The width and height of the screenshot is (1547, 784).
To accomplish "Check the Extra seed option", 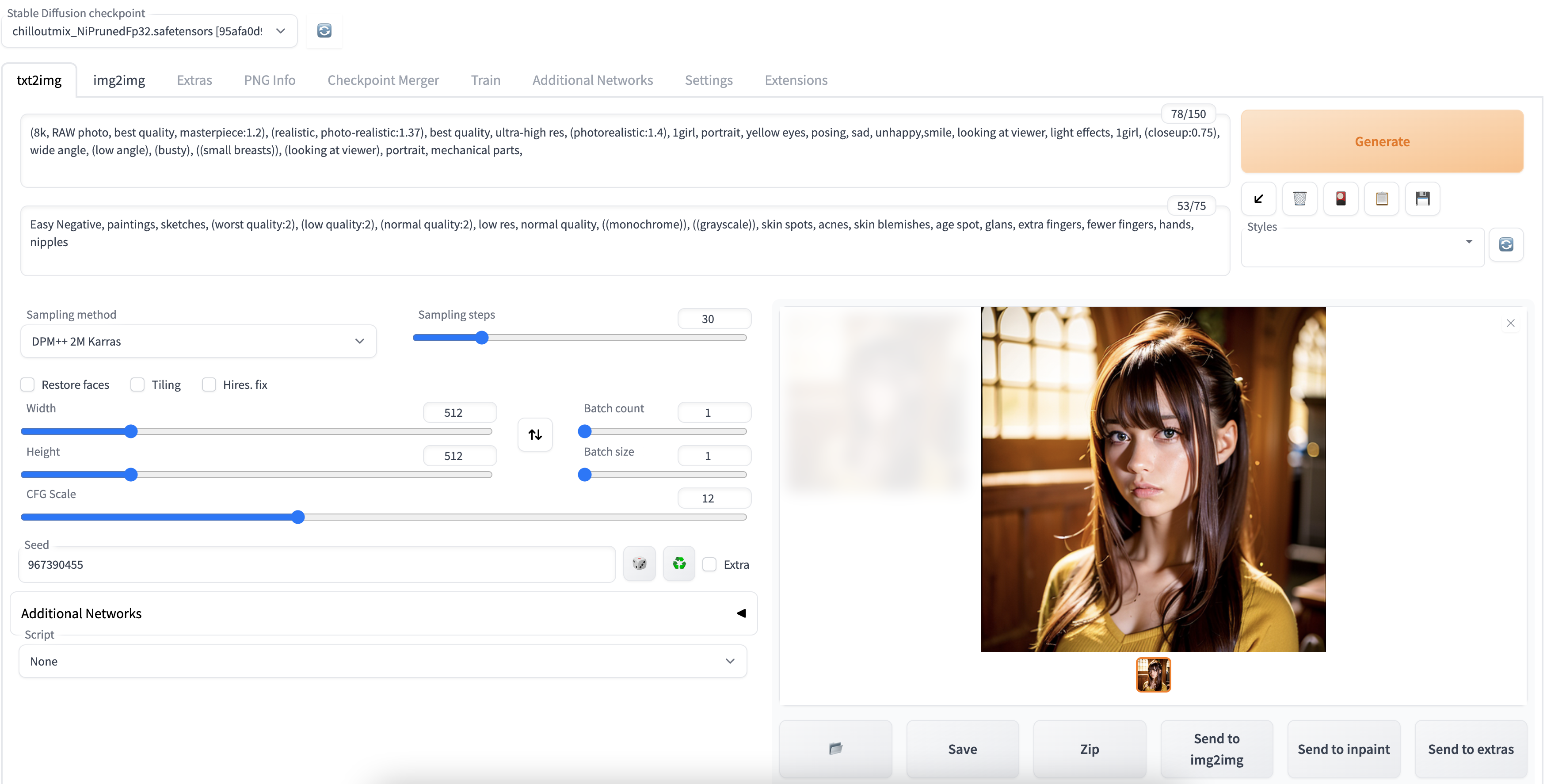I will (709, 564).
